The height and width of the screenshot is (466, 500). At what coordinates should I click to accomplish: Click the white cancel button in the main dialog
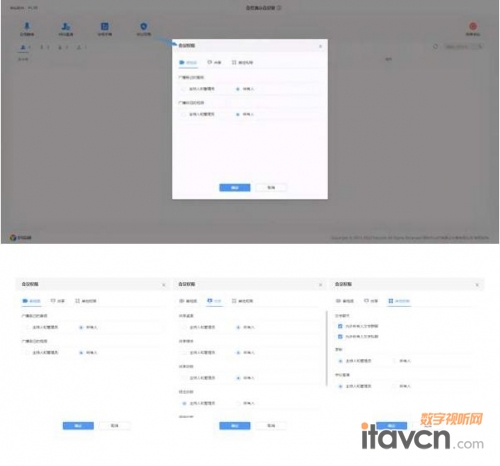(271, 188)
